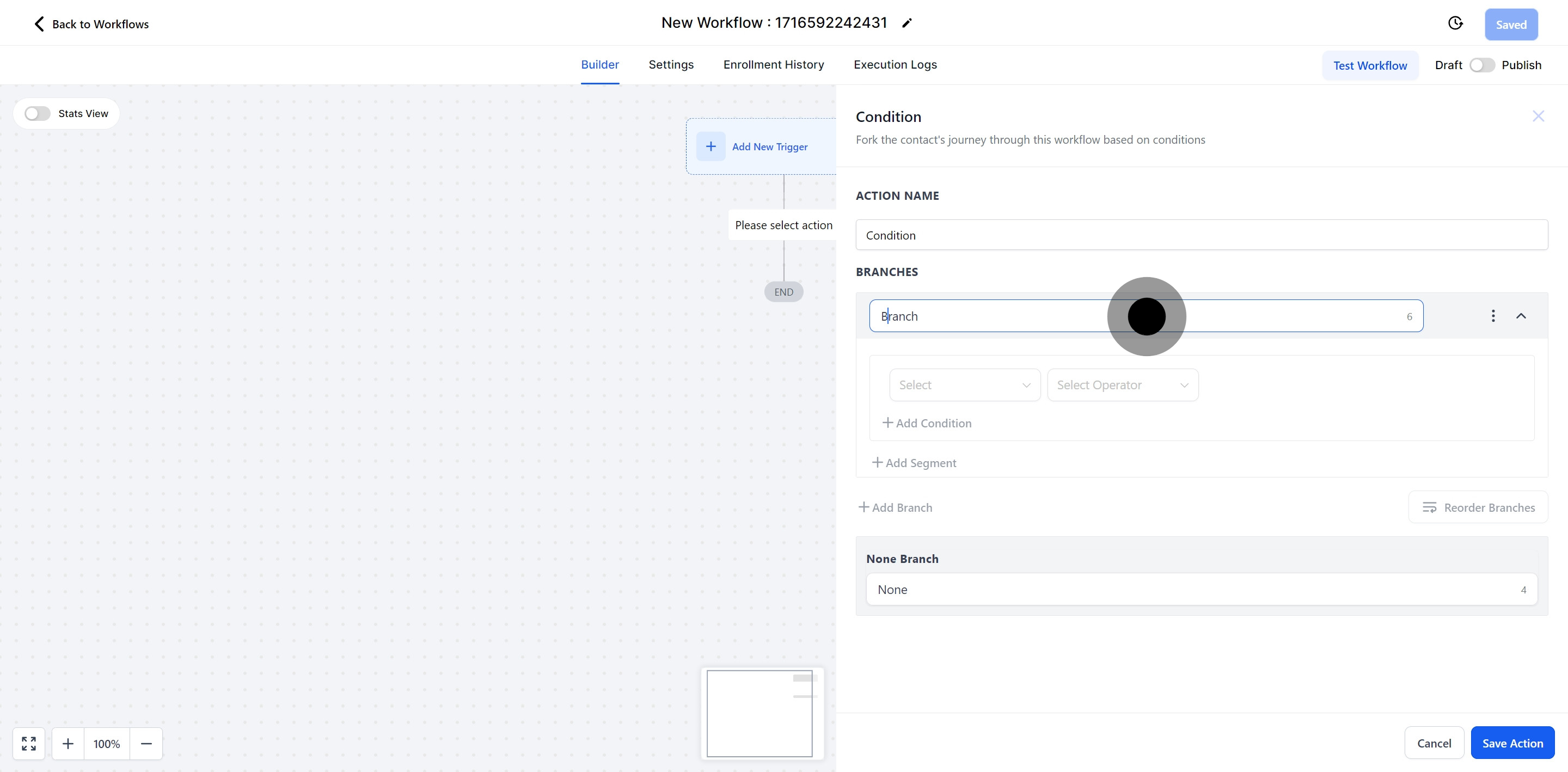Click the Add Branch link
The image size is (1568, 772).
click(x=895, y=507)
